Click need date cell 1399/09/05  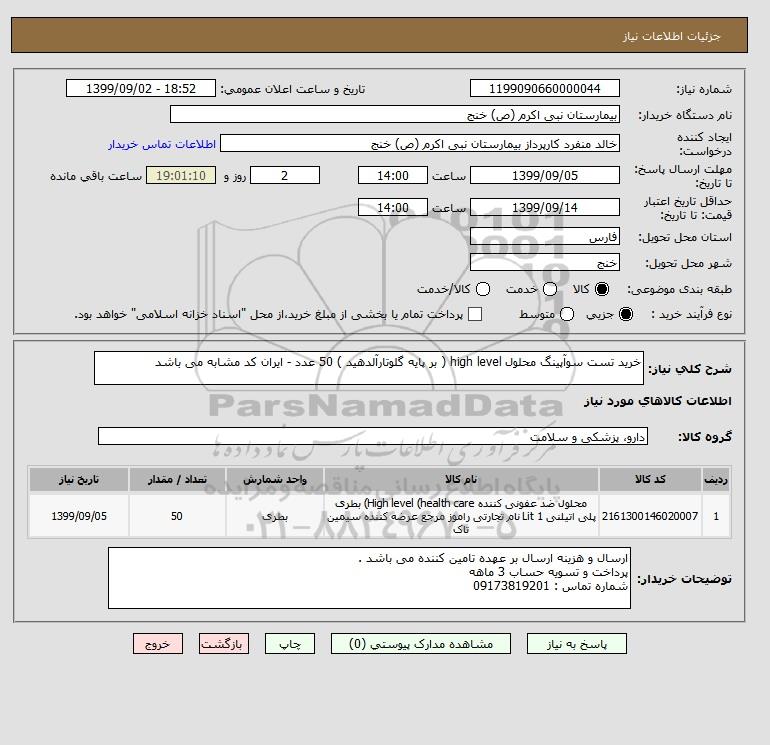point(79,516)
